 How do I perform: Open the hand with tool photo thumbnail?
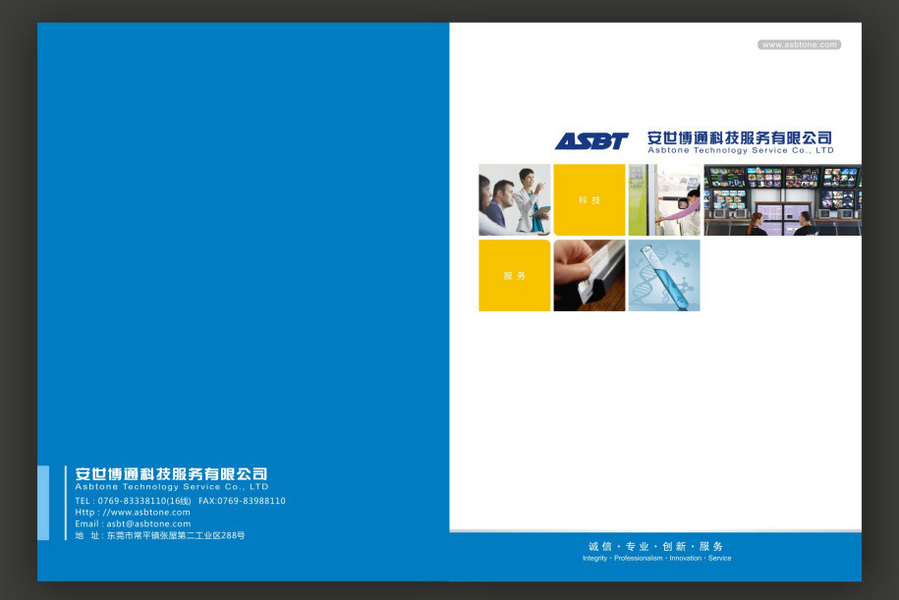(x=589, y=275)
